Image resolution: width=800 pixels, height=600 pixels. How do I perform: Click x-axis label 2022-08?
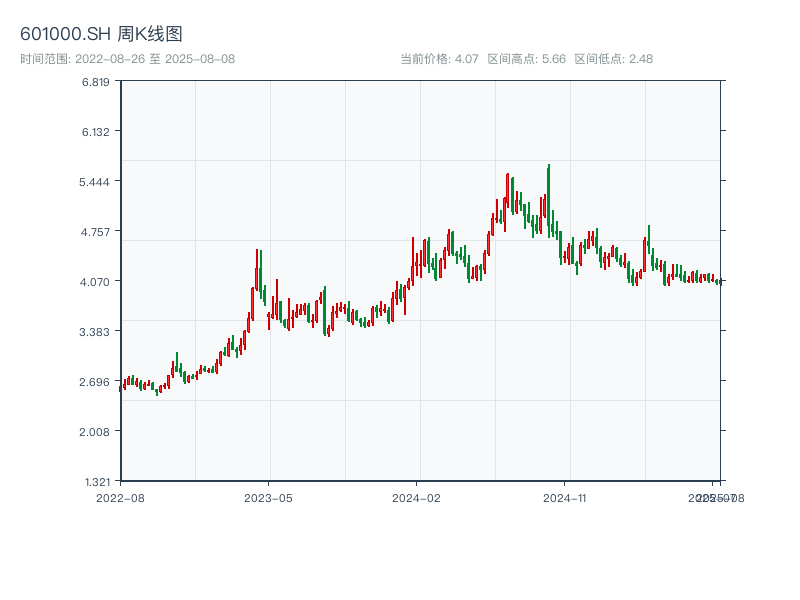pyautogui.click(x=120, y=498)
